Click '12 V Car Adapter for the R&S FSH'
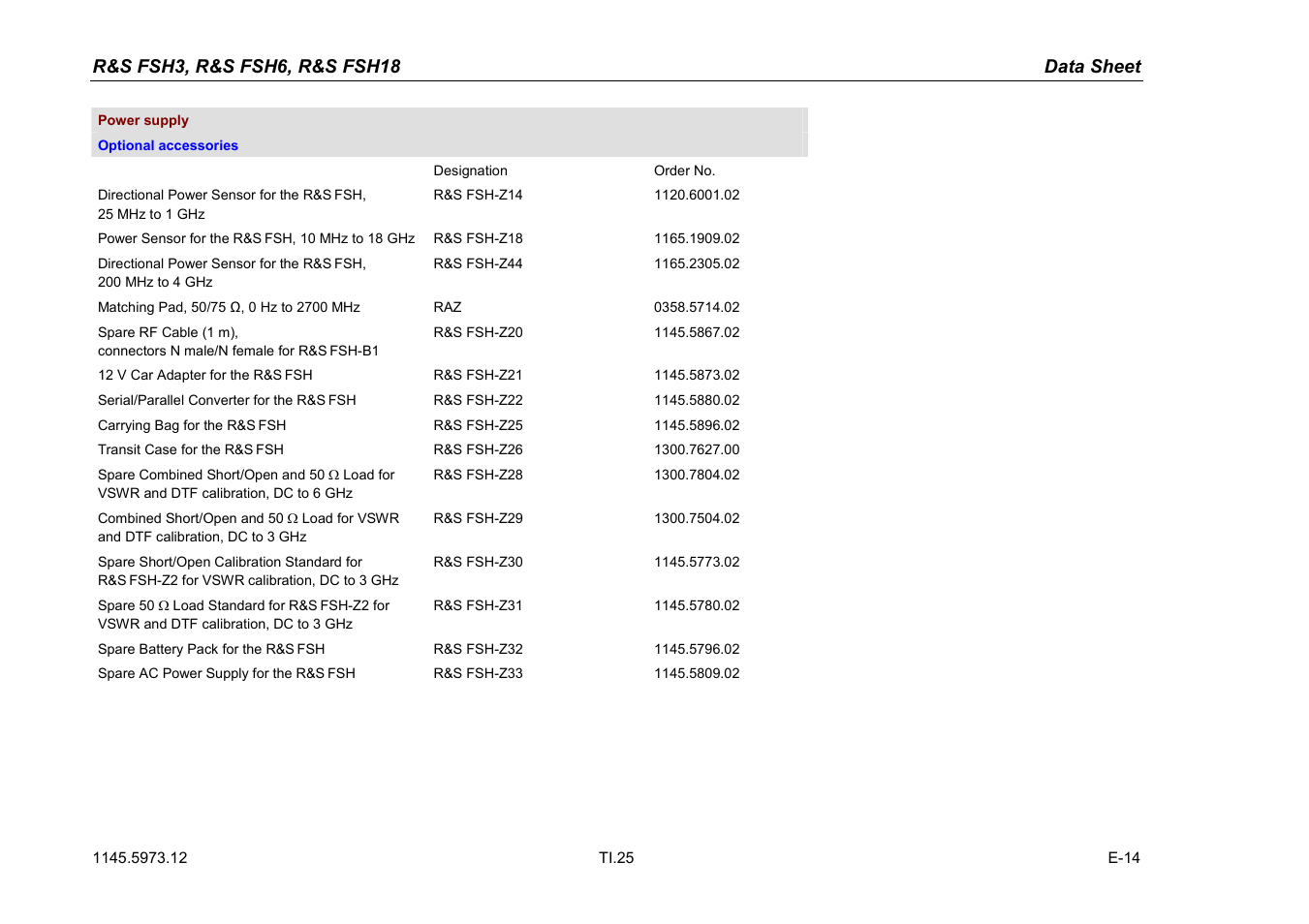The height and width of the screenshot is (924, 1309). click(x=205, y=375)
